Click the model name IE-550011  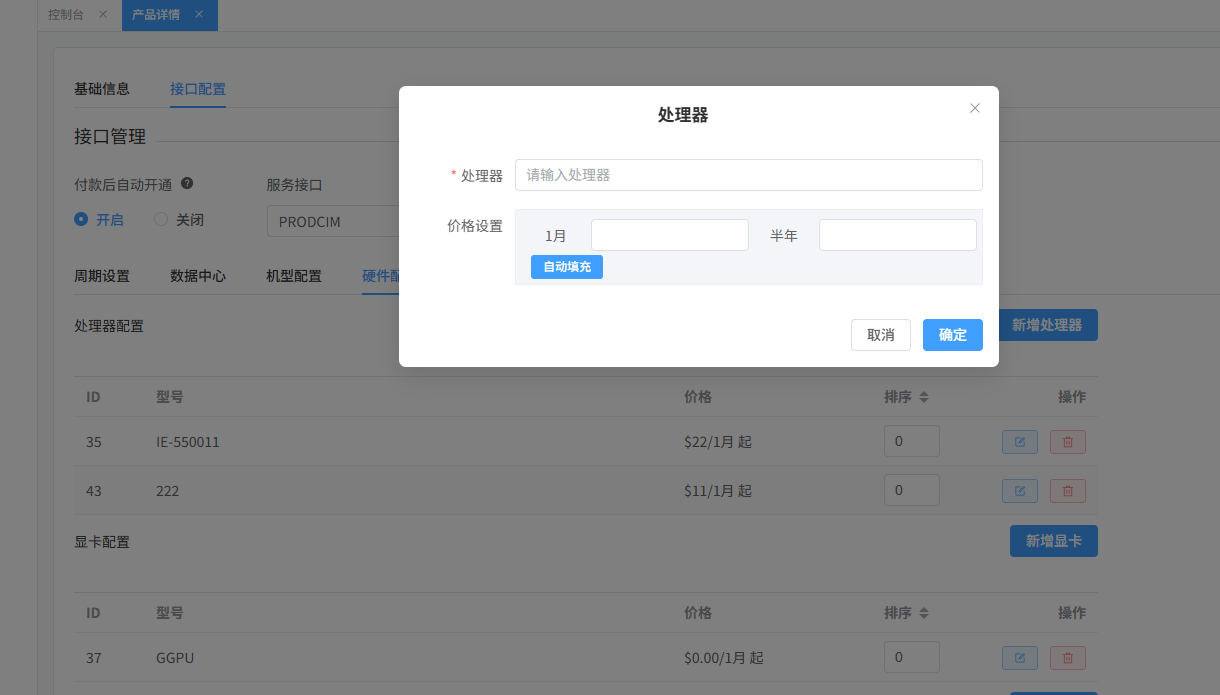click(188, 442)
